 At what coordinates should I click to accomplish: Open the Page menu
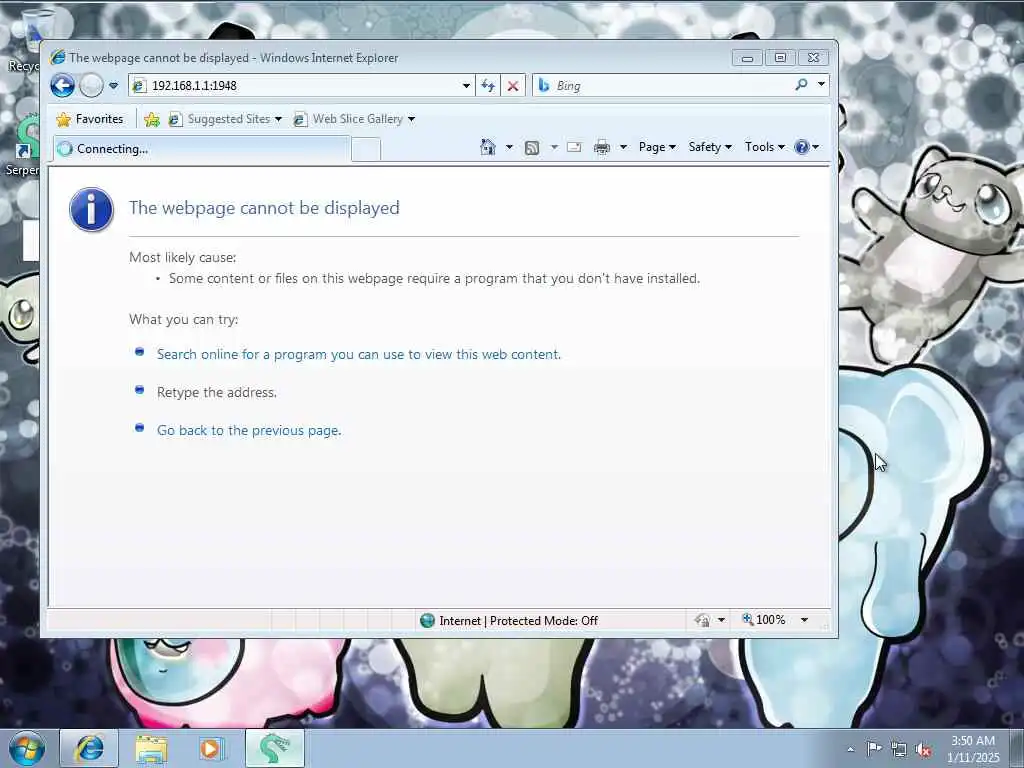(x=657, y=147)
